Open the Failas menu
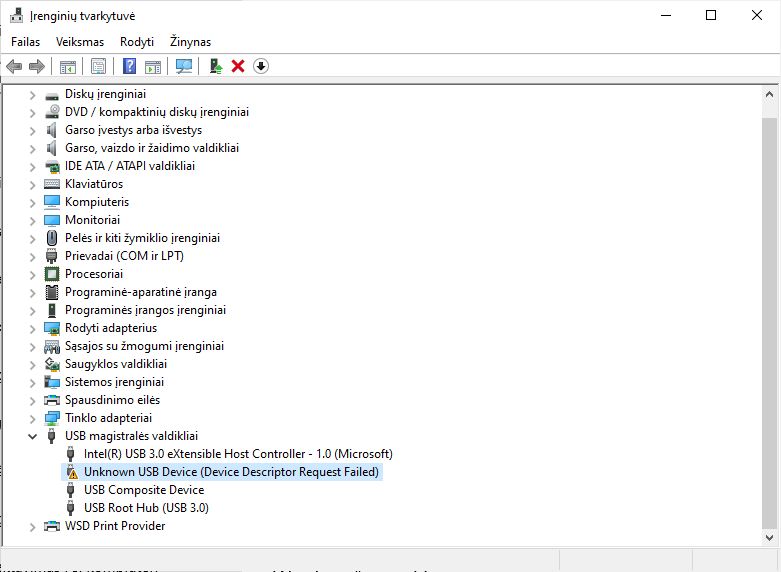 coord(25,42)
